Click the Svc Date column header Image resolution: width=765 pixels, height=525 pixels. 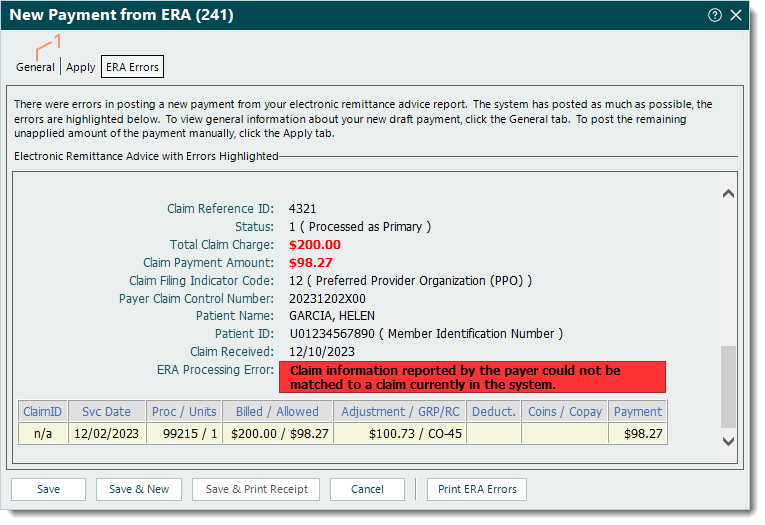pyautogui.click(x=106, y=411)
